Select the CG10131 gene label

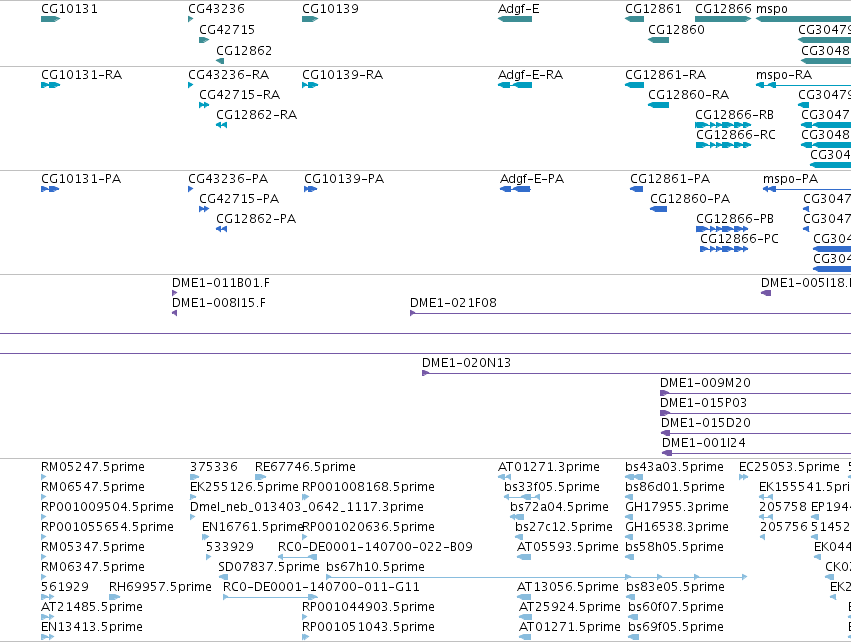pos(69,9)
